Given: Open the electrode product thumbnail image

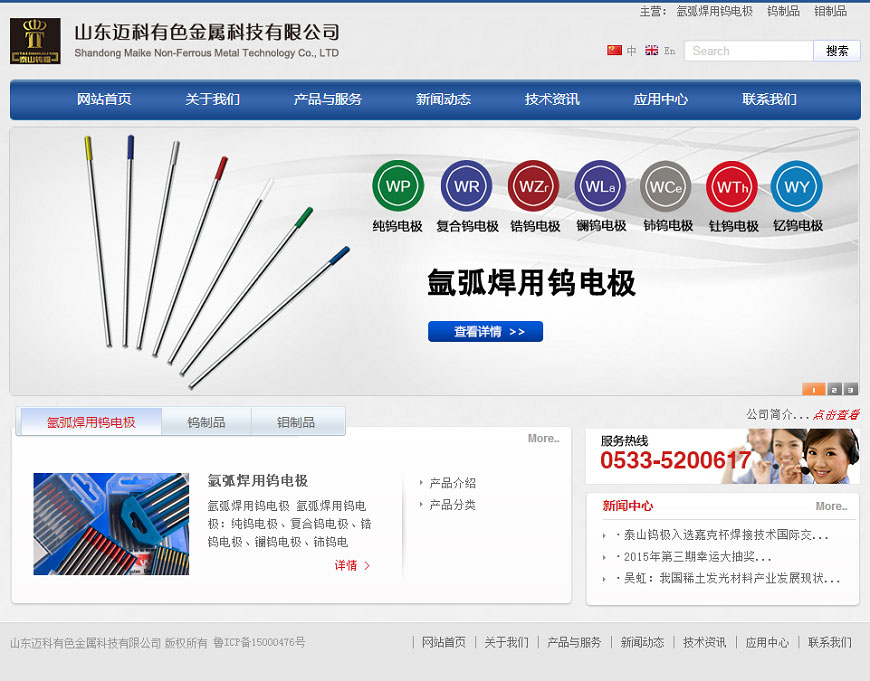Looking at the screenshot, I should pyautogui.click(x=111, y=523).
